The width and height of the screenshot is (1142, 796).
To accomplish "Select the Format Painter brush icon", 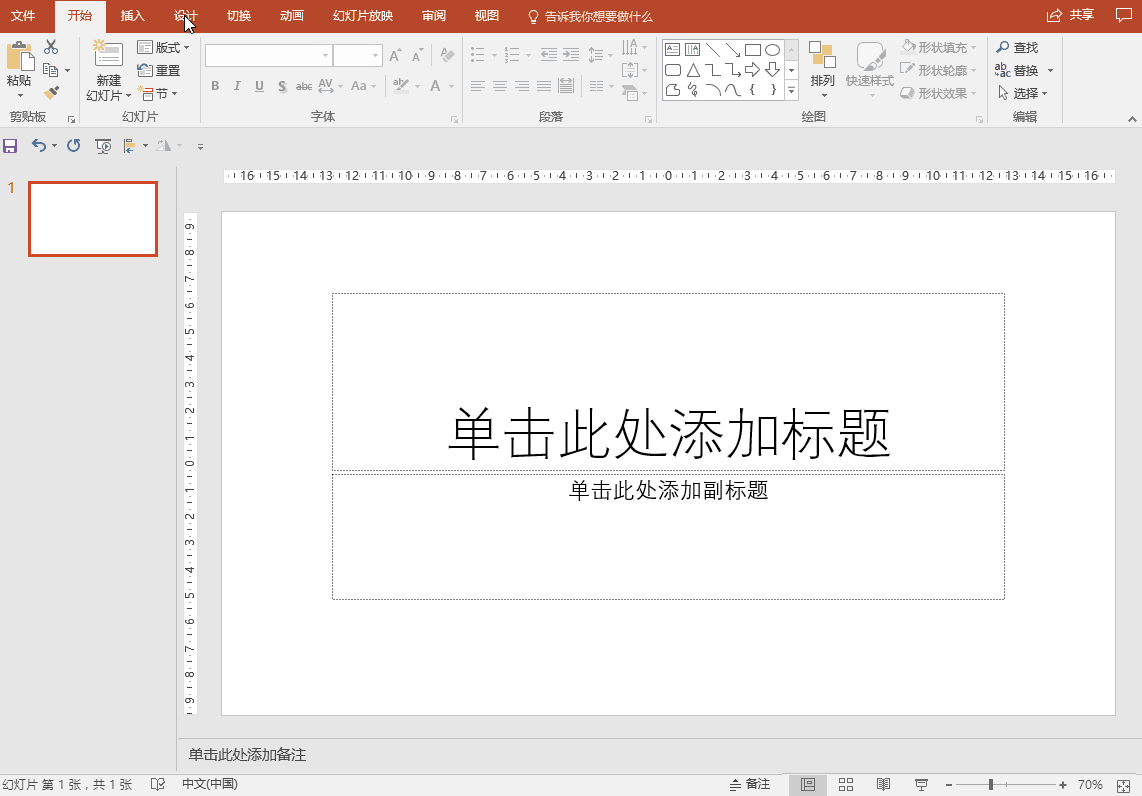I will coord(51,92).
